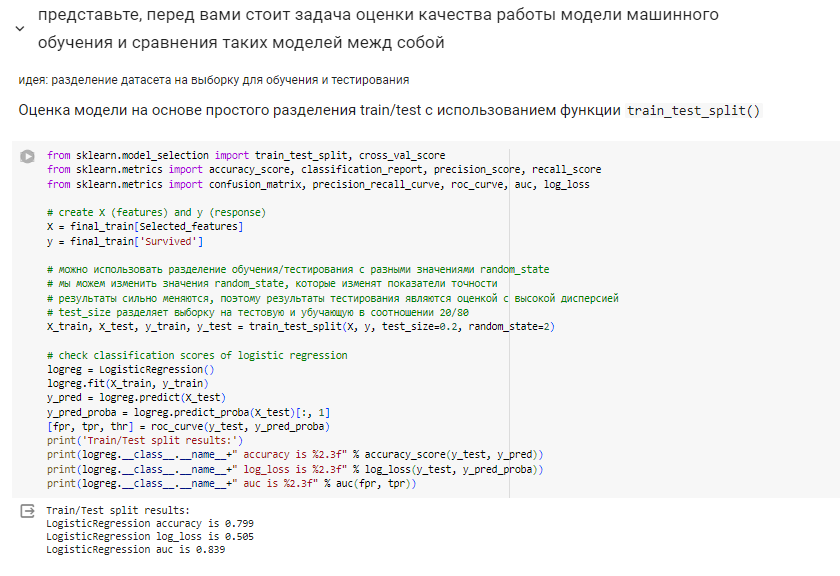Viewport: 840px width, 576px height.
Task: Click comment starting '# результаты сильно меняются'
Action: pyautogui.click(x=333, y=298)
